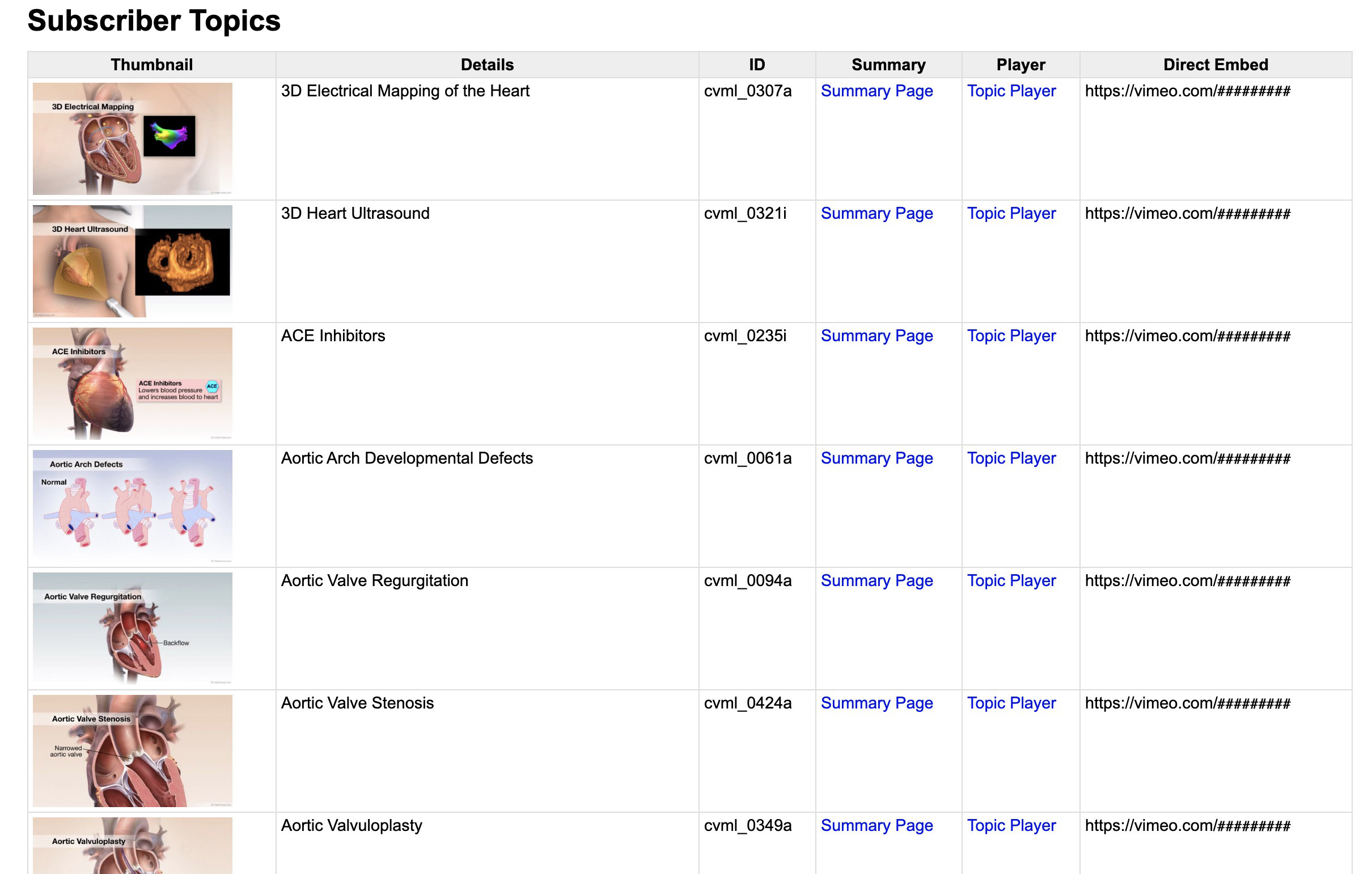Open Summary Page for ACE Inhibitors
Screen dimensions: 1372x874
pyautogui.click(x=876, y=336)
